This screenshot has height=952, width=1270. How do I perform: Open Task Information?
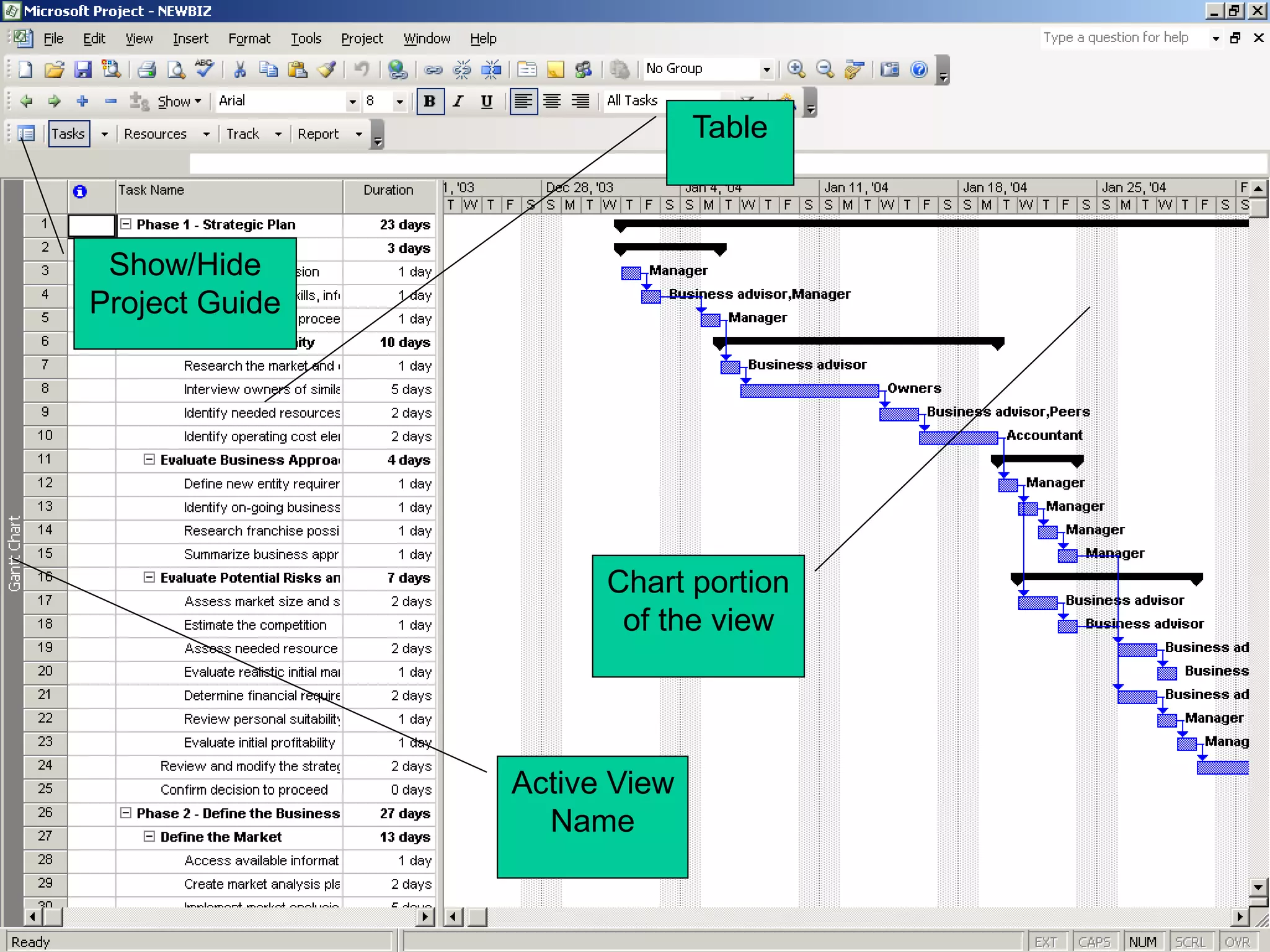[x=526, y=69]
